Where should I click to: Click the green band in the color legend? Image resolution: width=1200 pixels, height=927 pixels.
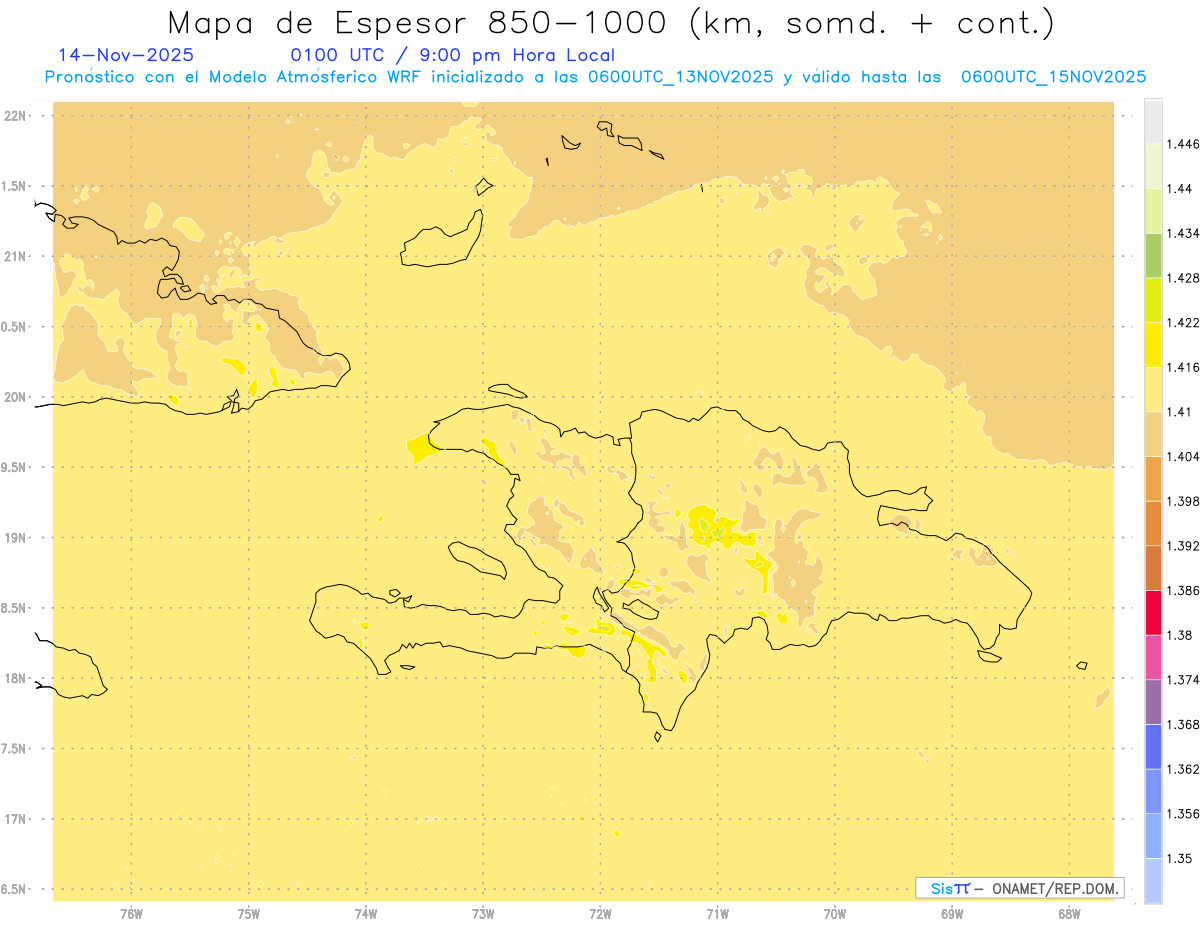click(1153, 255)
